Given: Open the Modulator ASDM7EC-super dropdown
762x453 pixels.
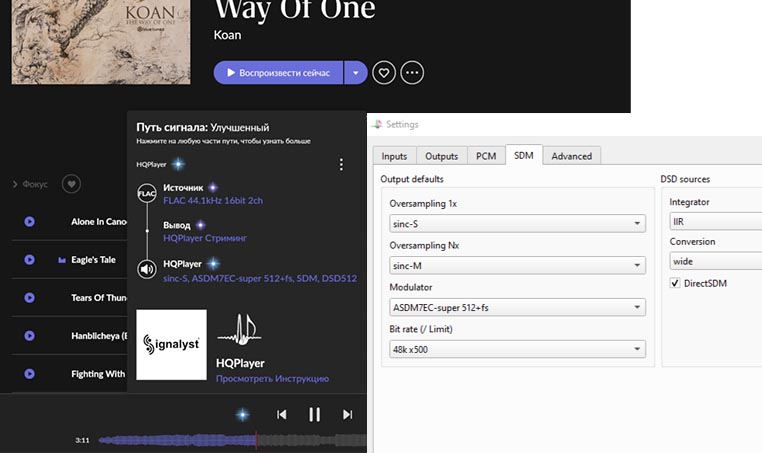Looking at the screenshot, I should [518, 307].
